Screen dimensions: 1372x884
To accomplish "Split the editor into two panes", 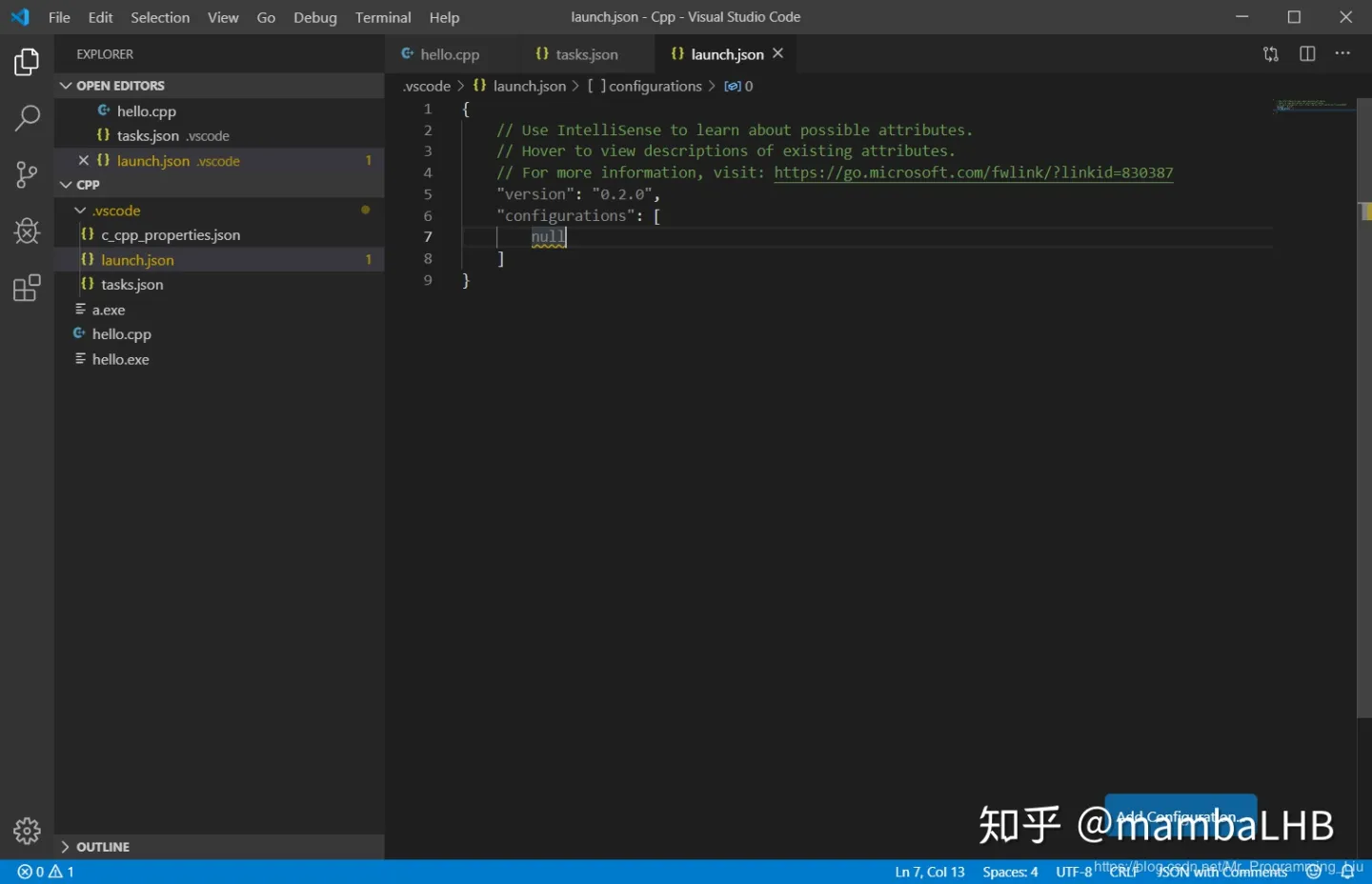I will pos(1306,53).
